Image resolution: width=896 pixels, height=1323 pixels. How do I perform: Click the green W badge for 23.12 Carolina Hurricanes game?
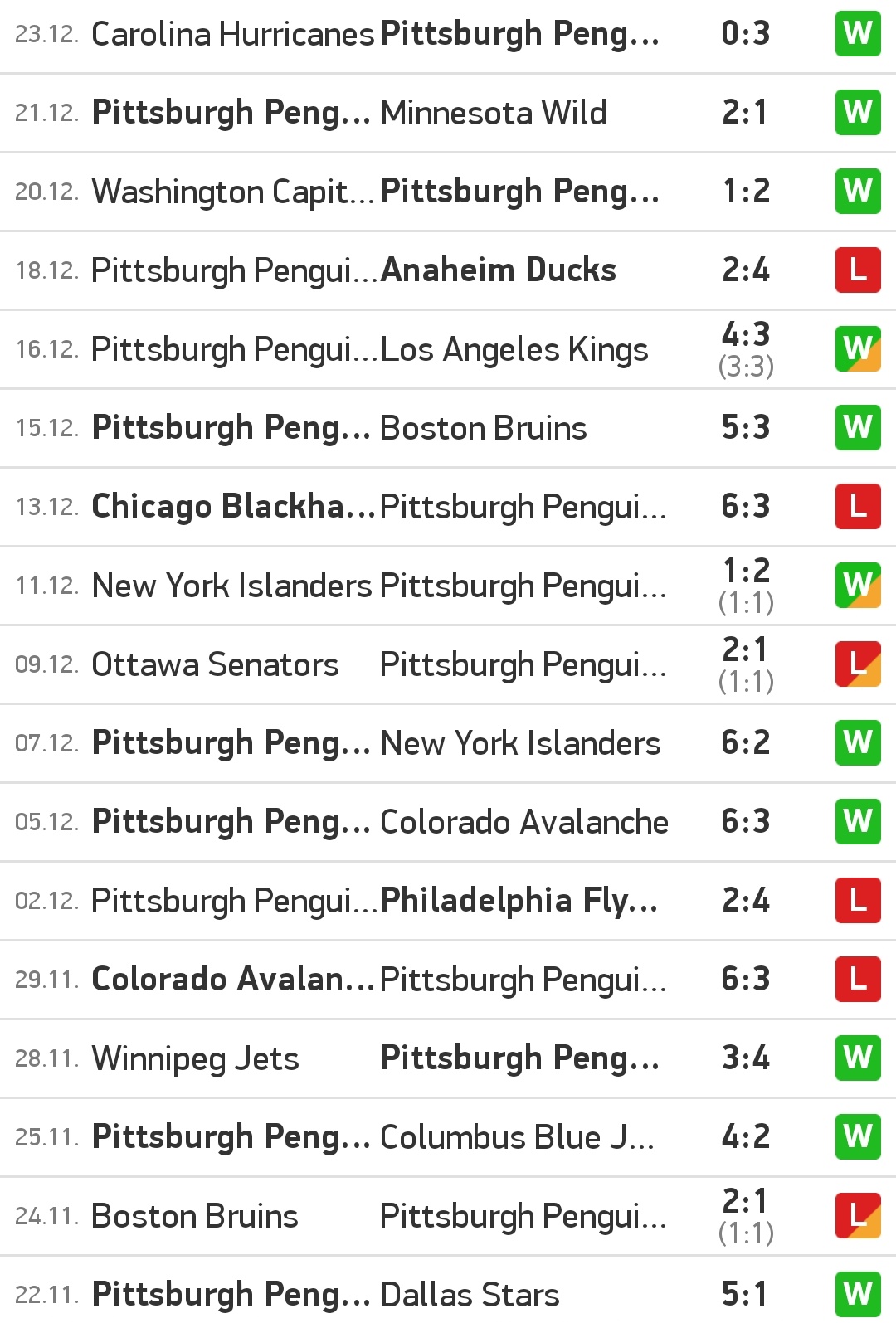857,34
